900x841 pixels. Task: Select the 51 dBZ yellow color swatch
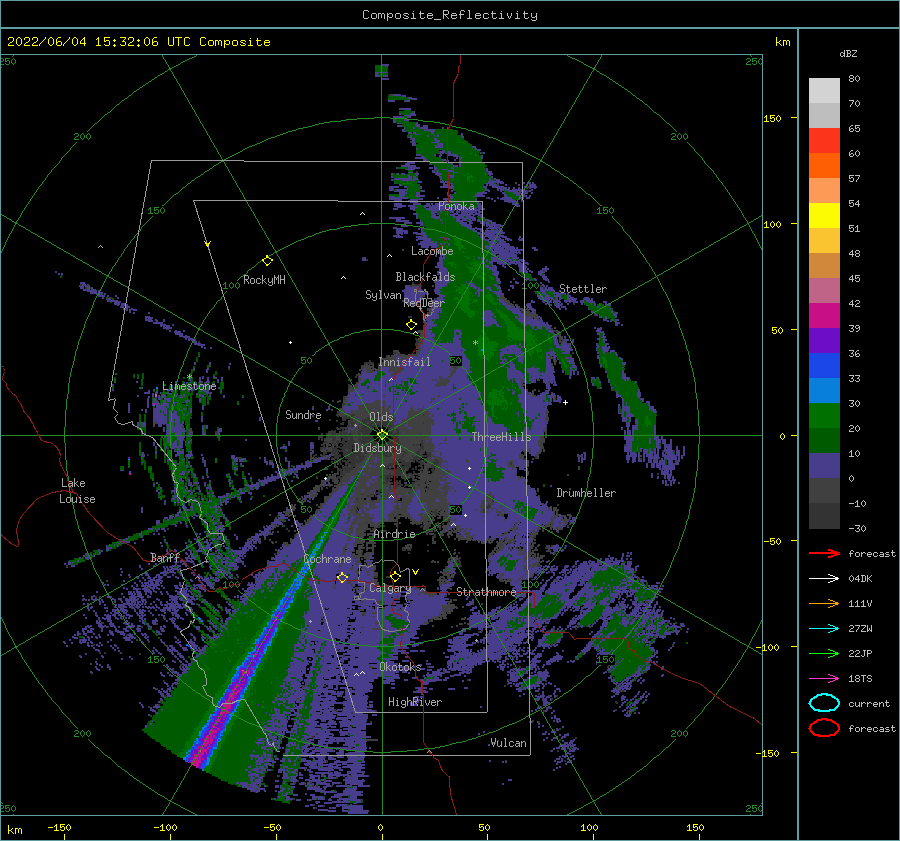point(824,215)
